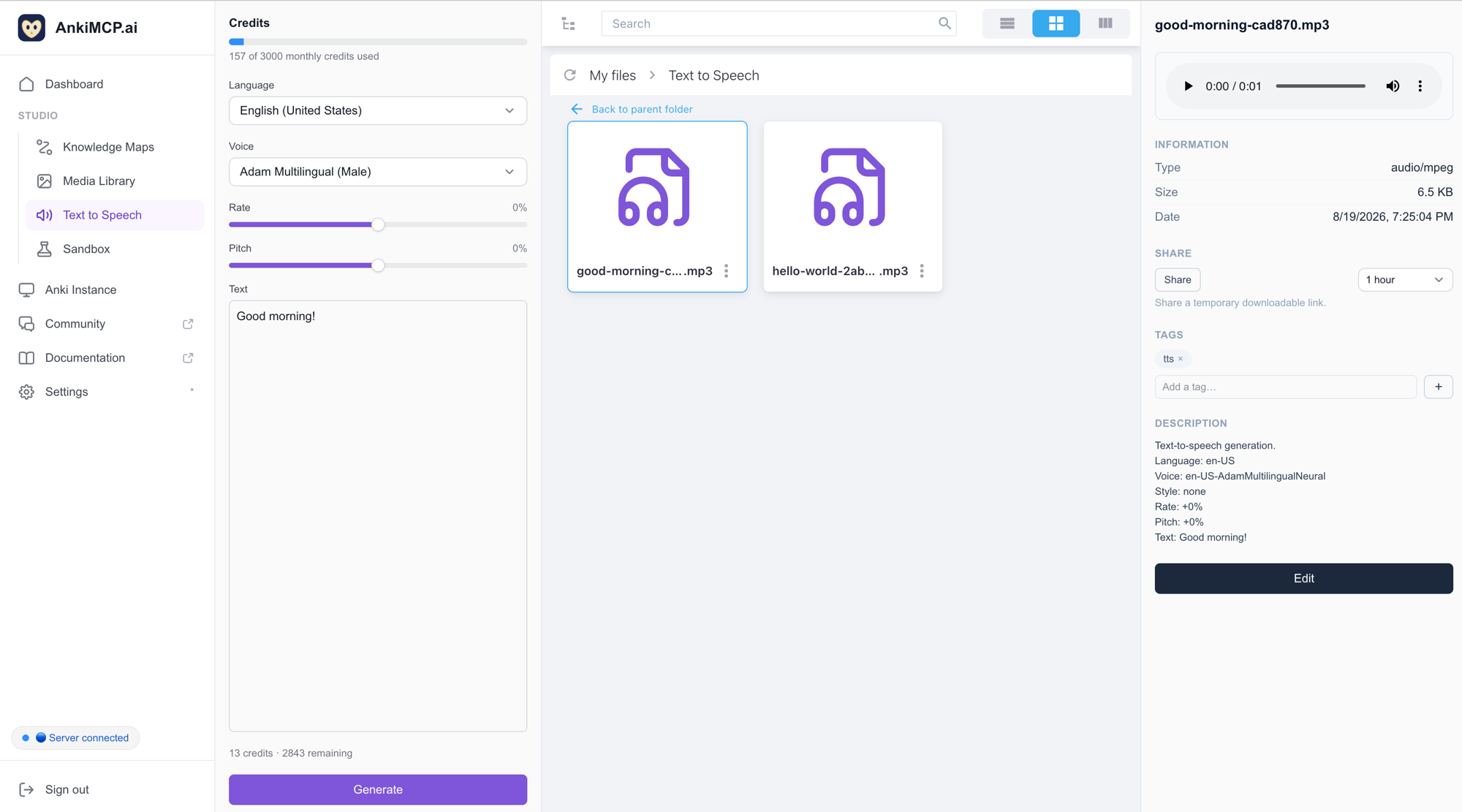Adjust the Pitch slider handle

[378, 266]
